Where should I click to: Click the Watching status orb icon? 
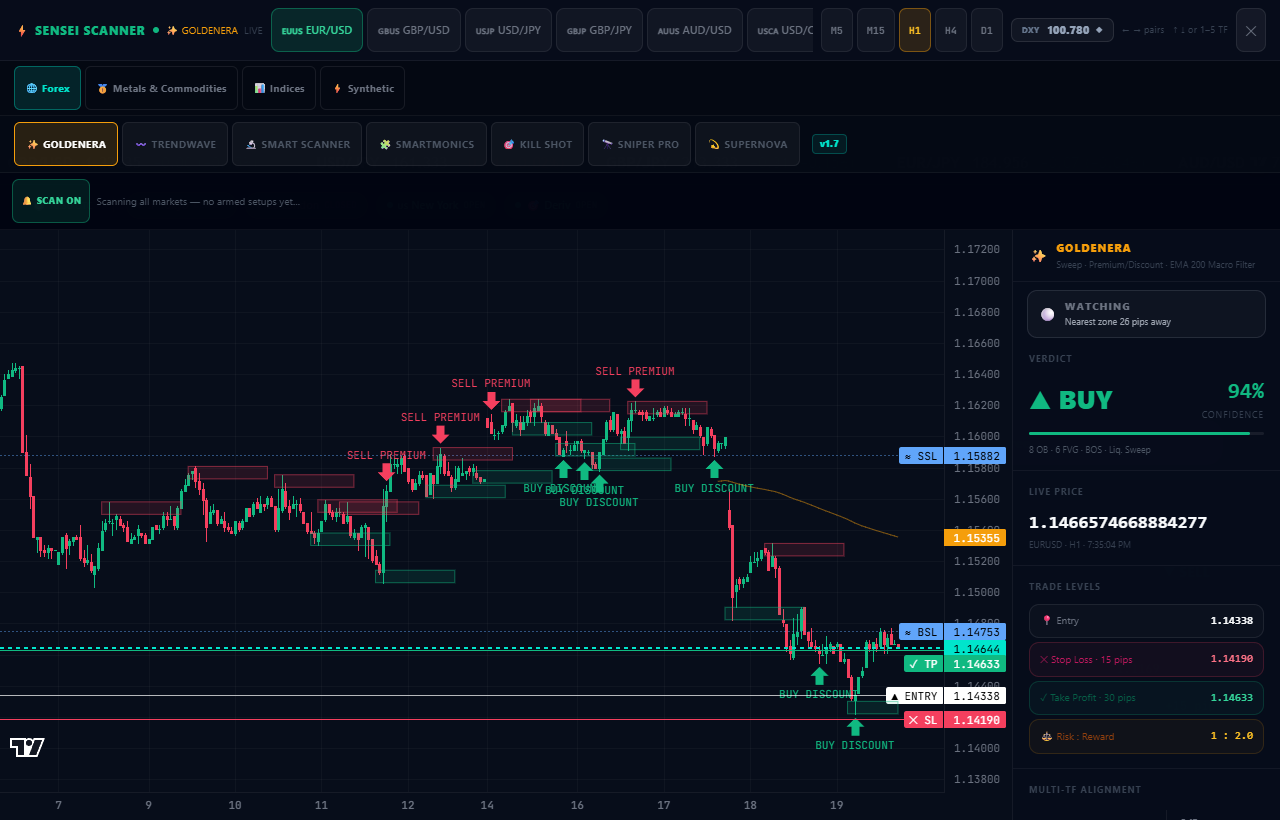(x=1047, y=314)
